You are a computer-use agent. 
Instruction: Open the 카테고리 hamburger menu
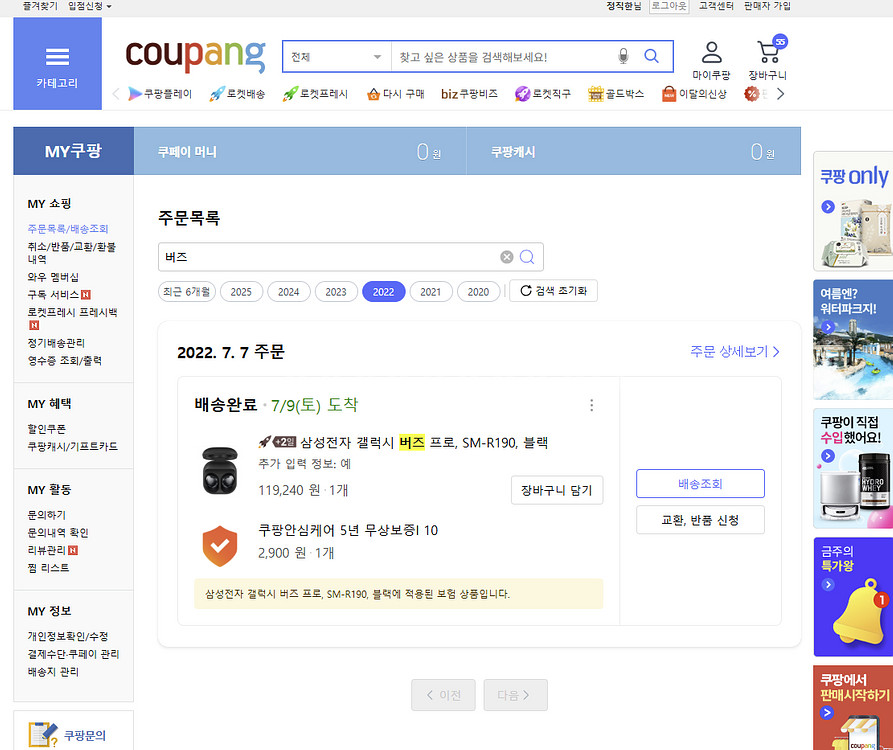[x=58, y=63]
